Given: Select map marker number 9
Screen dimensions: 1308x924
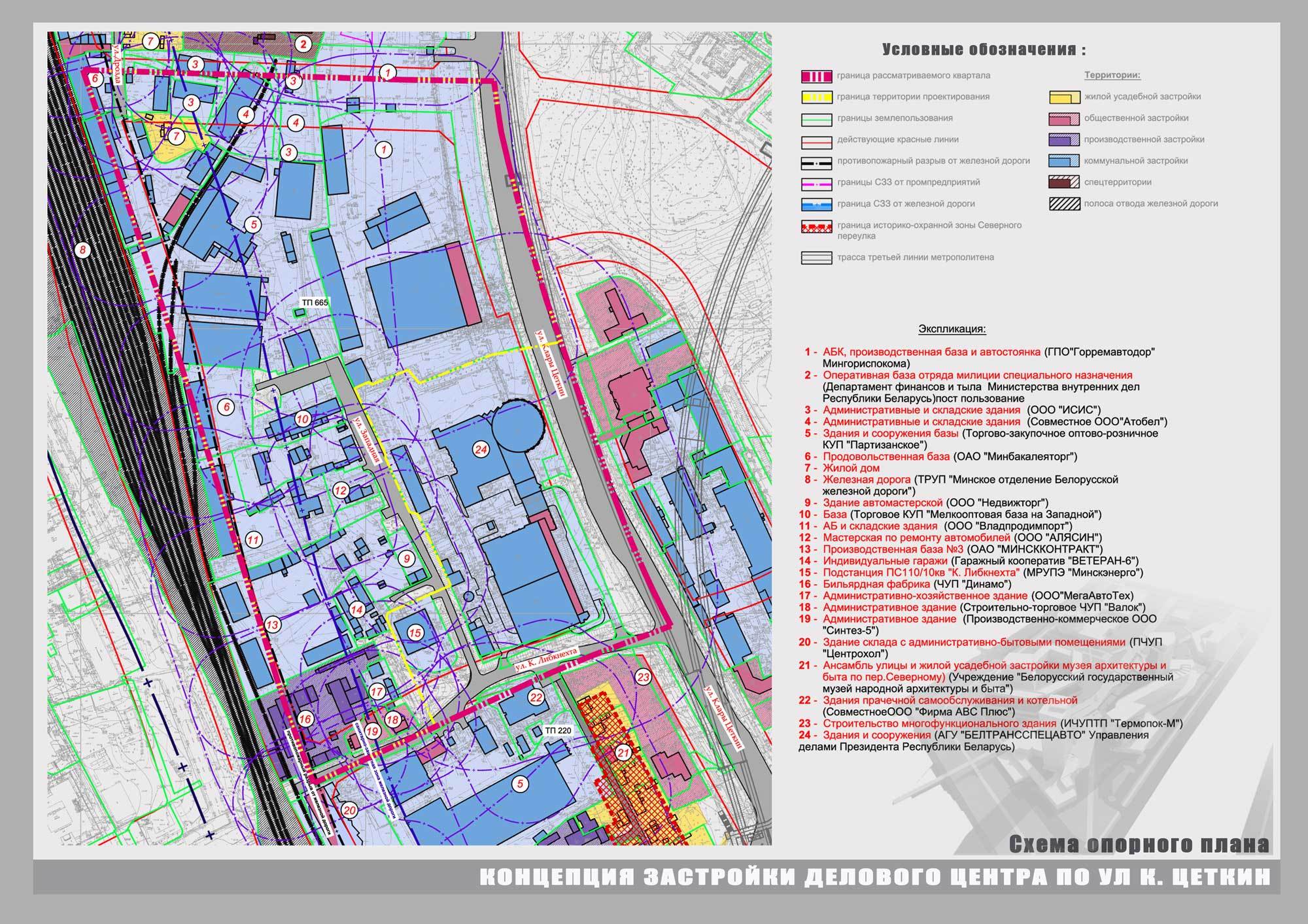Looking at the screenshot, I should click(407, 558).
